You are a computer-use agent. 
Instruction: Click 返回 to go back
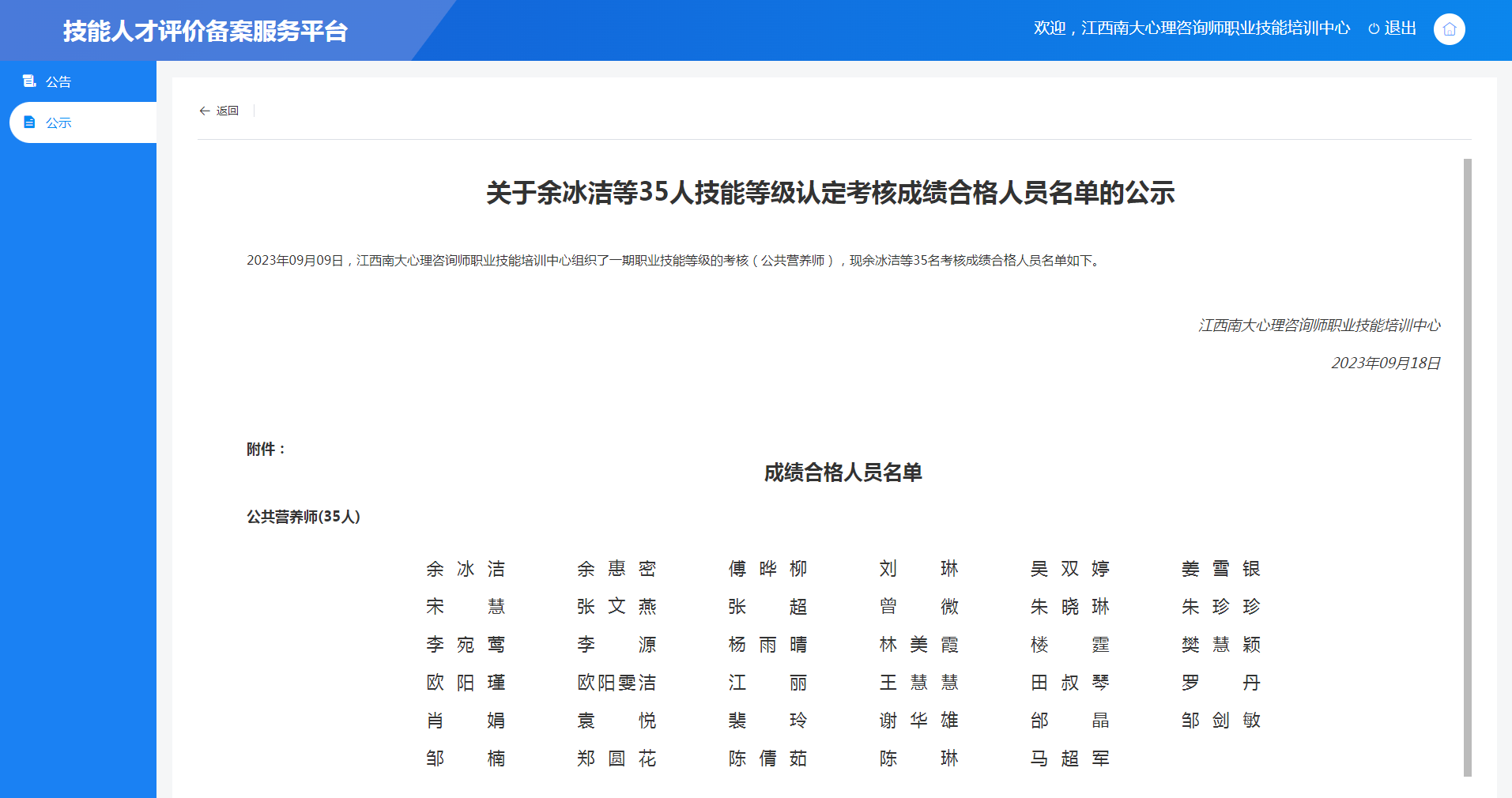(228, 111)
